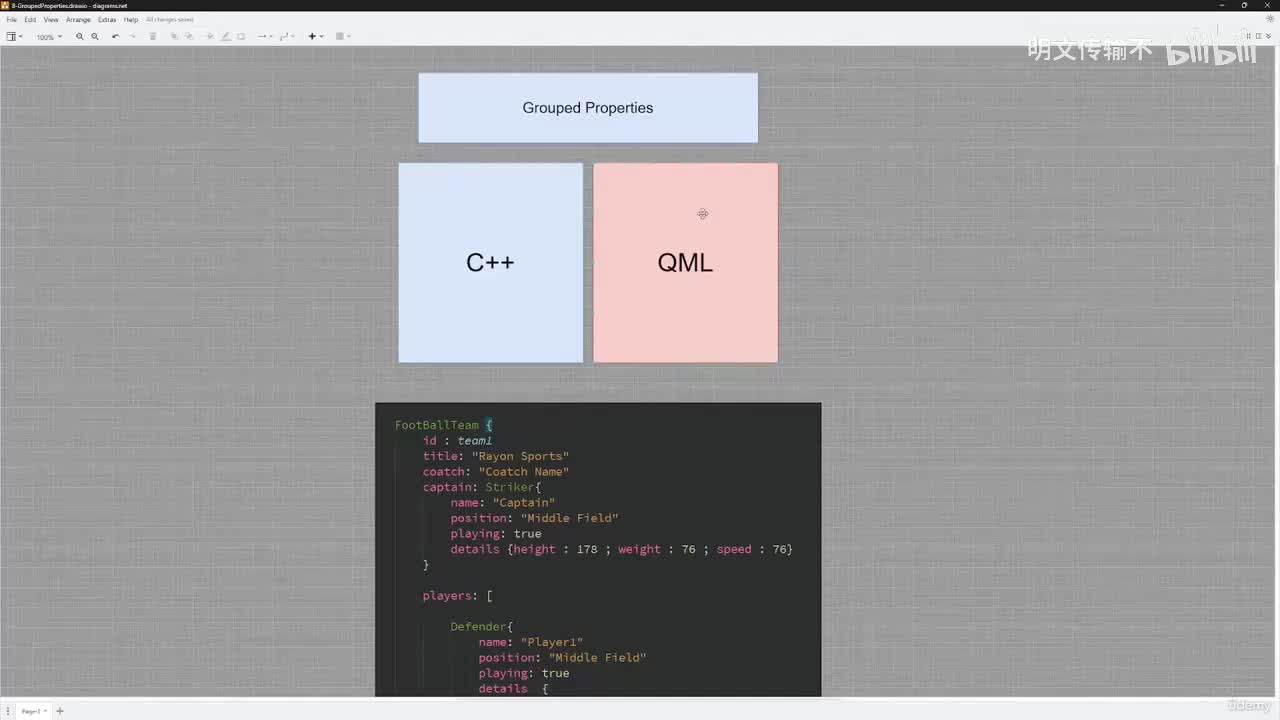Viewport: 1280px width, 720px height.
Task: Open the pages list menu icon
Action: (x=8, y=711)
